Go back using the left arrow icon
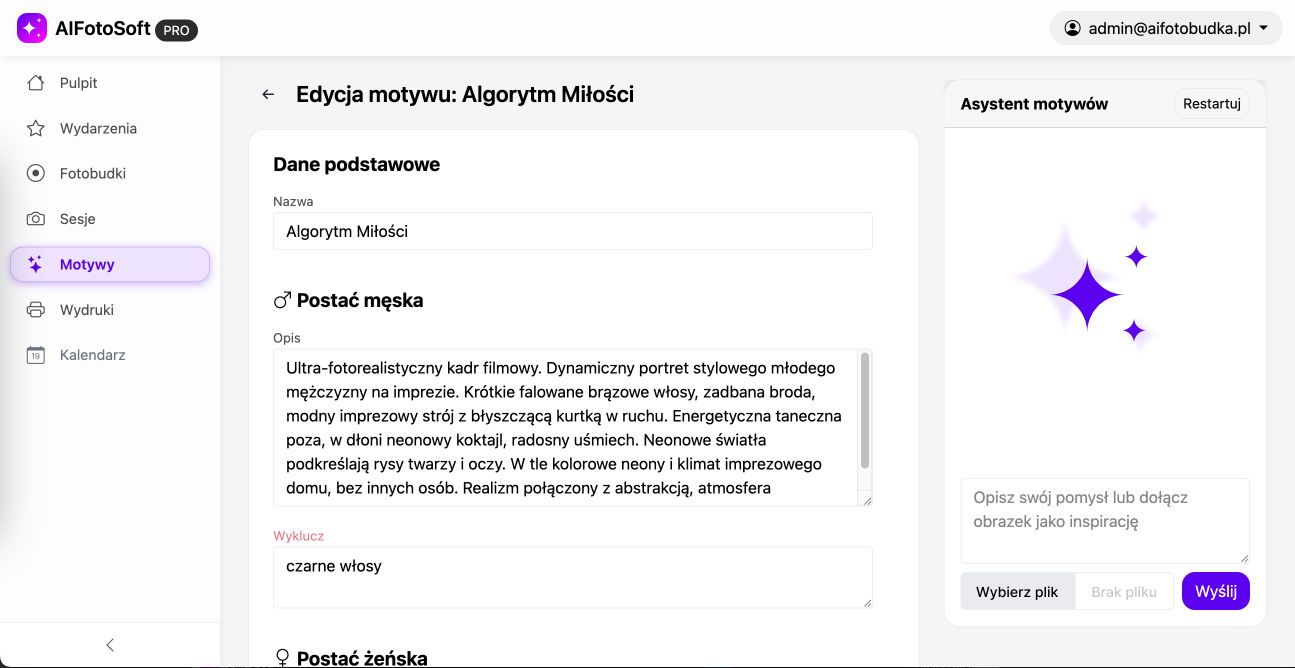The image size is (1295, 668). coord(268,95)
